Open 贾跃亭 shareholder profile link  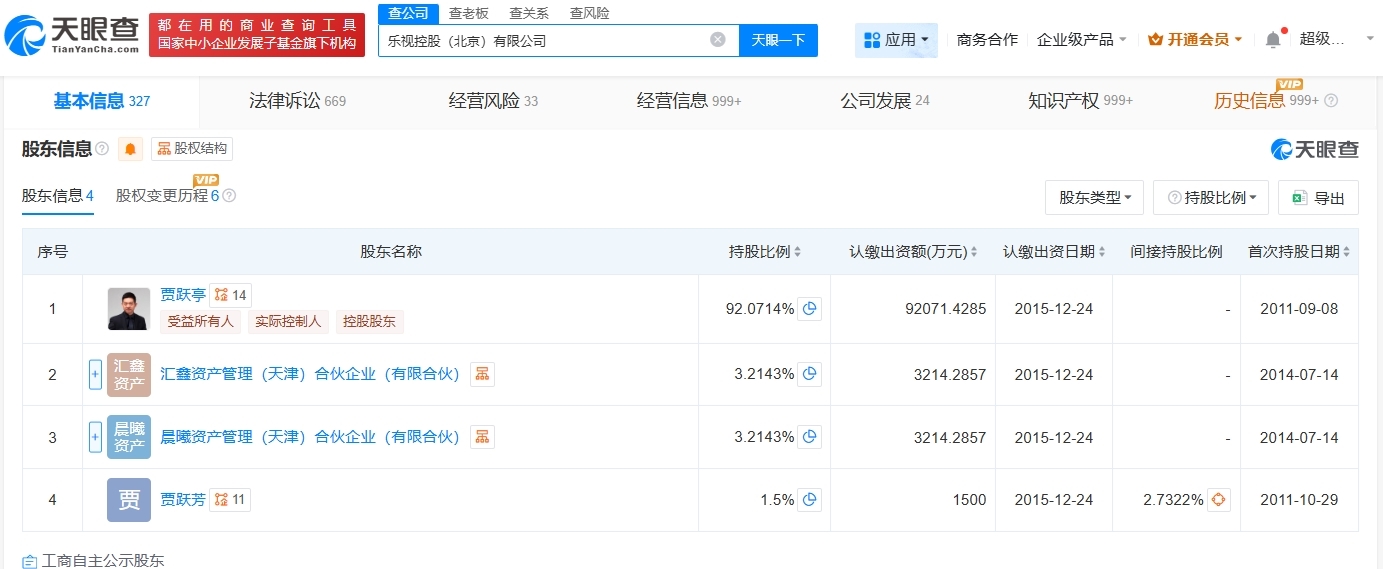click(x=183, y=295)
